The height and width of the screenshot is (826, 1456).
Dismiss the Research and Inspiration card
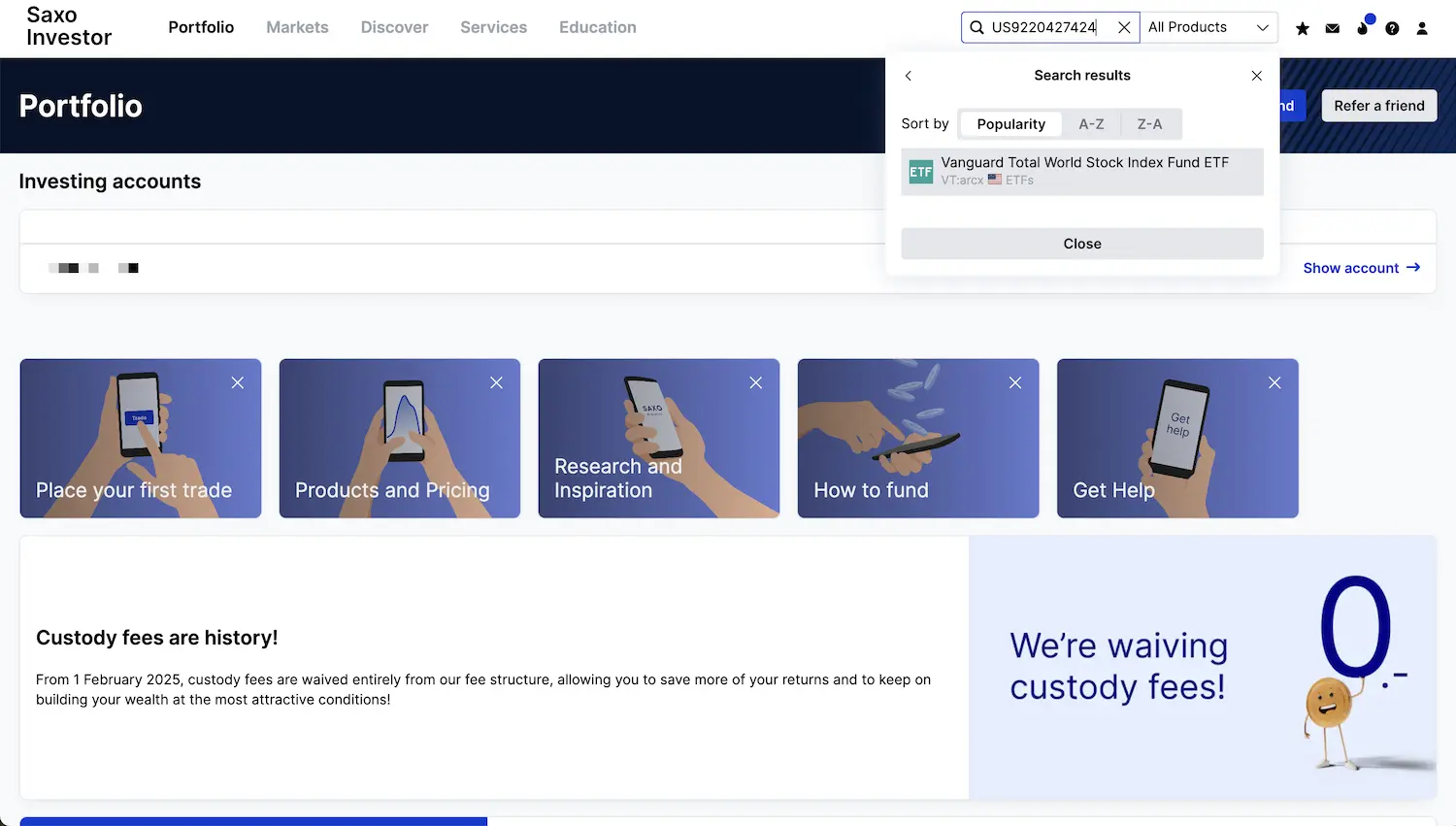[x=755, y=383]
